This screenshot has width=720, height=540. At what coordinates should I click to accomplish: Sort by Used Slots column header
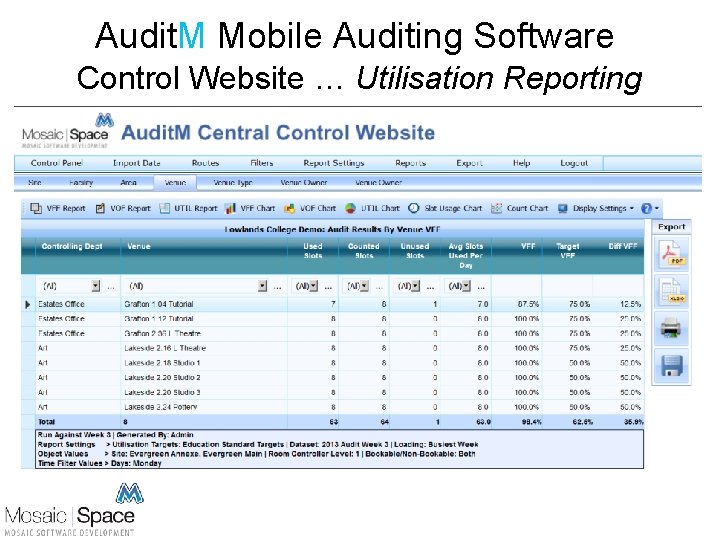pyautogui.click(x=313, y=251)
